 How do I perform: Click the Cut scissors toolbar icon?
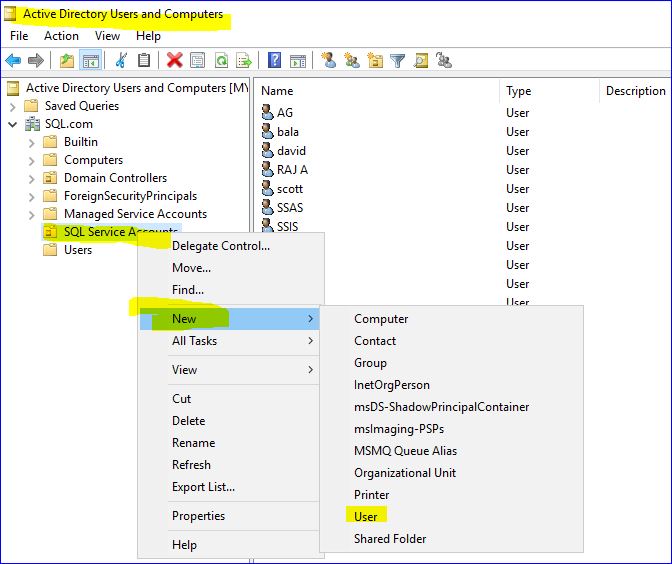click(x=121, y=61)
